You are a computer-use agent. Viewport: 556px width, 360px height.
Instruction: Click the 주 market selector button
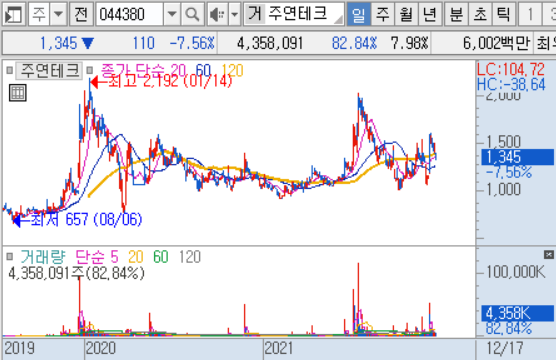[39, 14]
